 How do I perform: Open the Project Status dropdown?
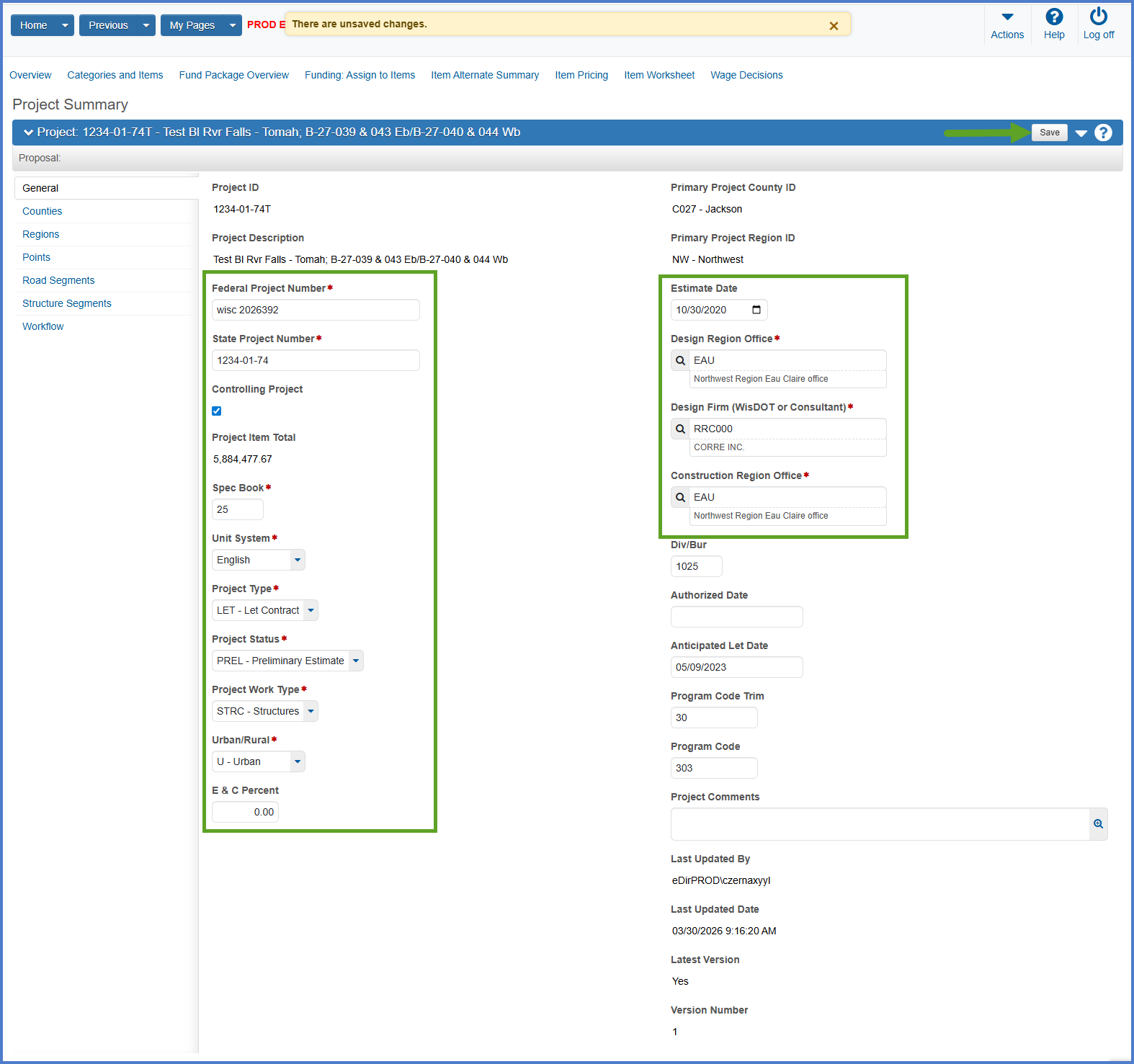click(x=356, y=661)
